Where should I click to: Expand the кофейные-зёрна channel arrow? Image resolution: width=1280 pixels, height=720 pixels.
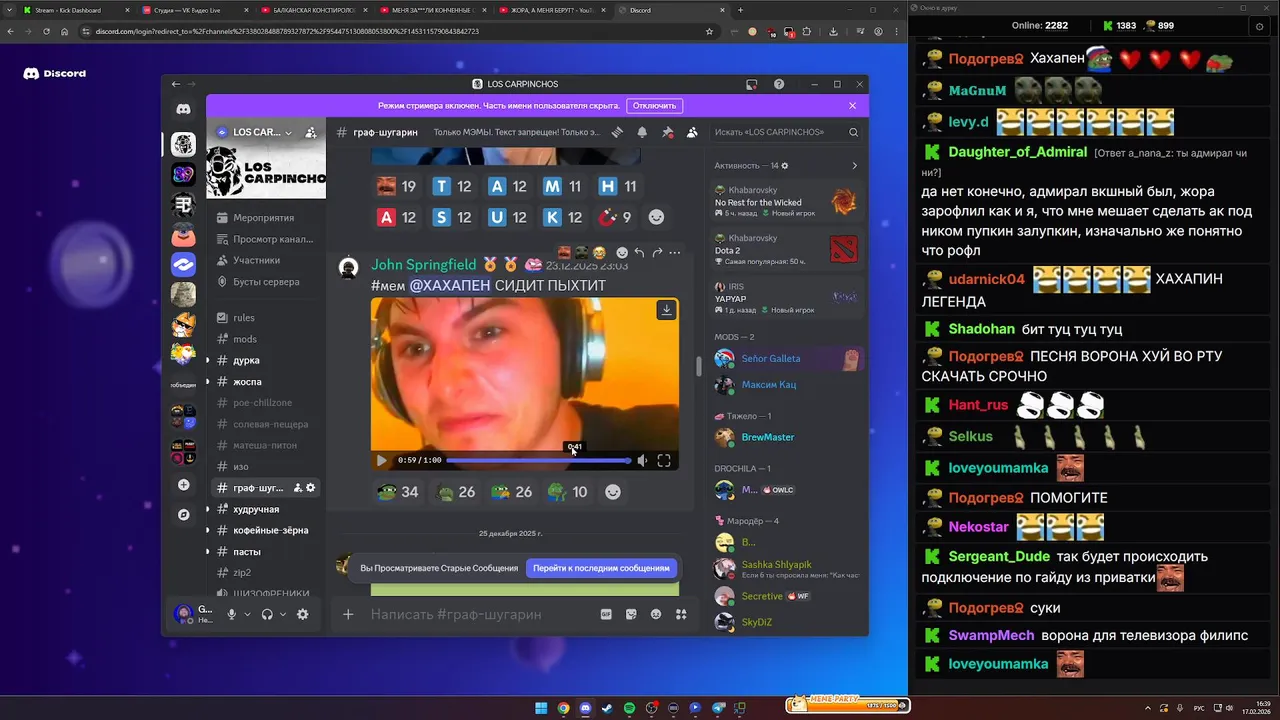click(x=208, y=530)
